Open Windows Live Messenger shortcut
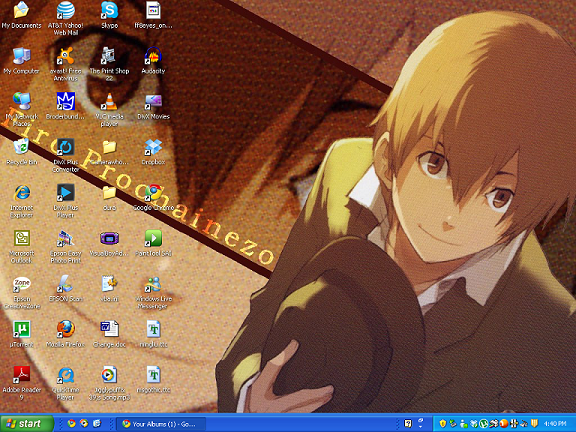This screenshot has height=432, width=576. pos(153,284)
